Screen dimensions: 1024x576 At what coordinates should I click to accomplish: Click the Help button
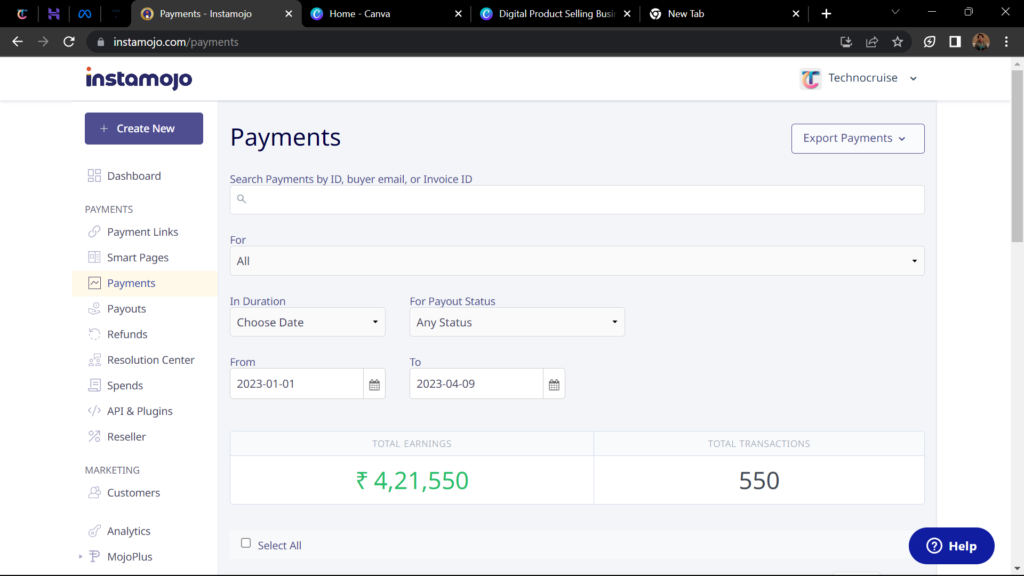tap(951, 546)
